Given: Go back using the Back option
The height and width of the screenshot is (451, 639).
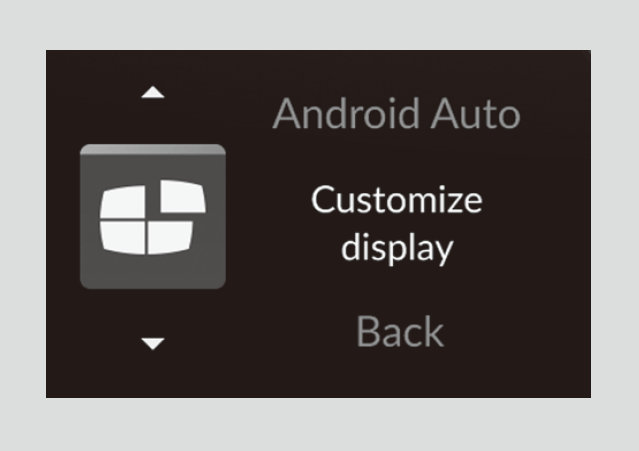Looking at the screenshot, I should point(400,331).
